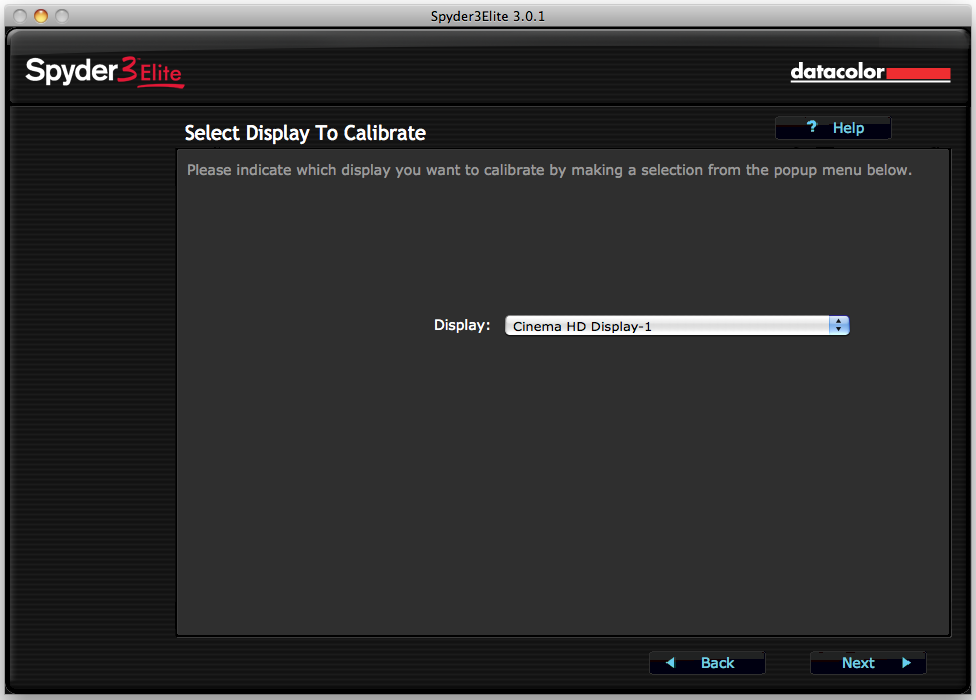Go Back to the previous step
The width and height of the screenshot is (976, 700).
(707, 663)
